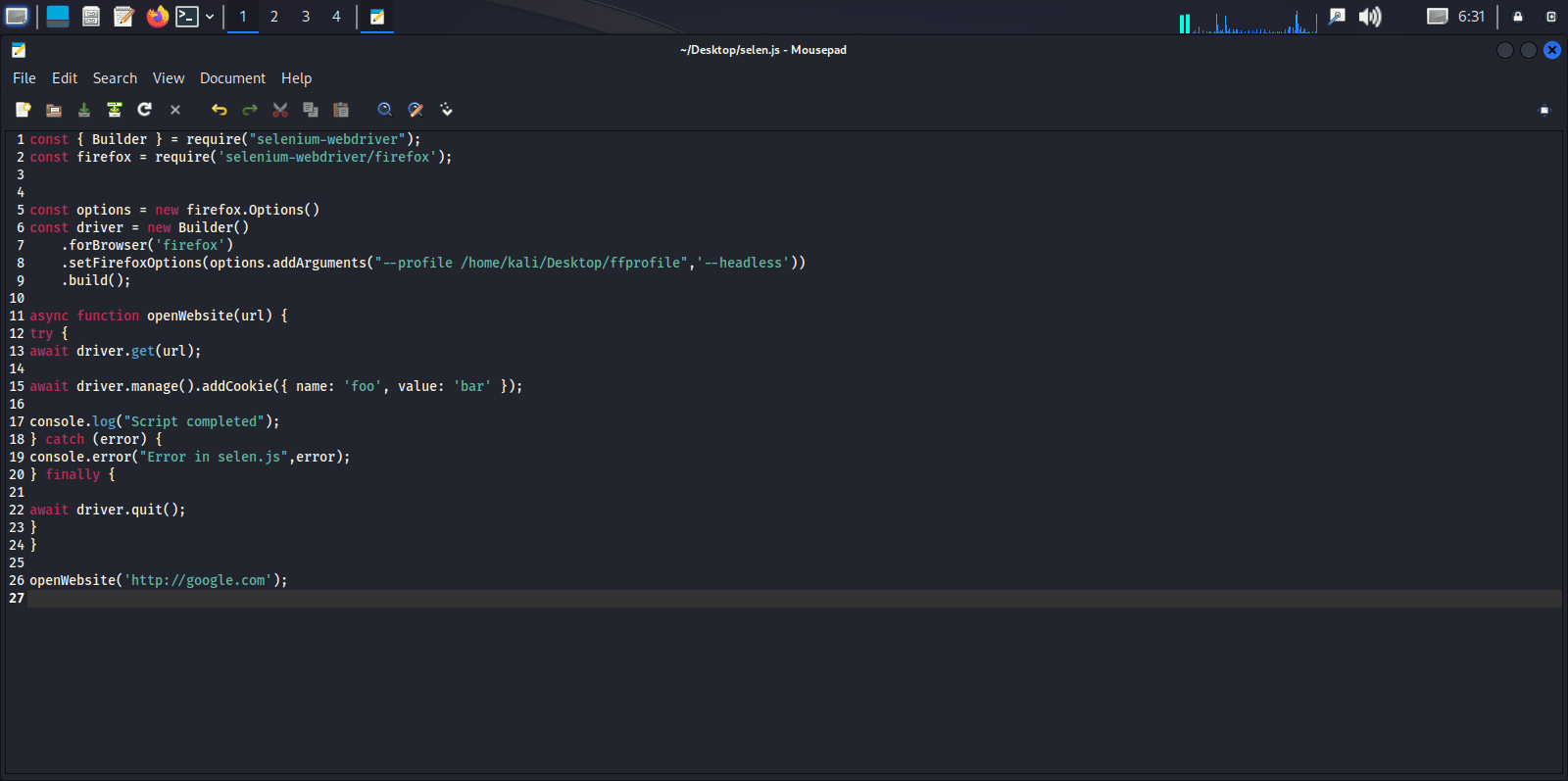
Task: Click the Save As toolbar icon
Action: 115,110
